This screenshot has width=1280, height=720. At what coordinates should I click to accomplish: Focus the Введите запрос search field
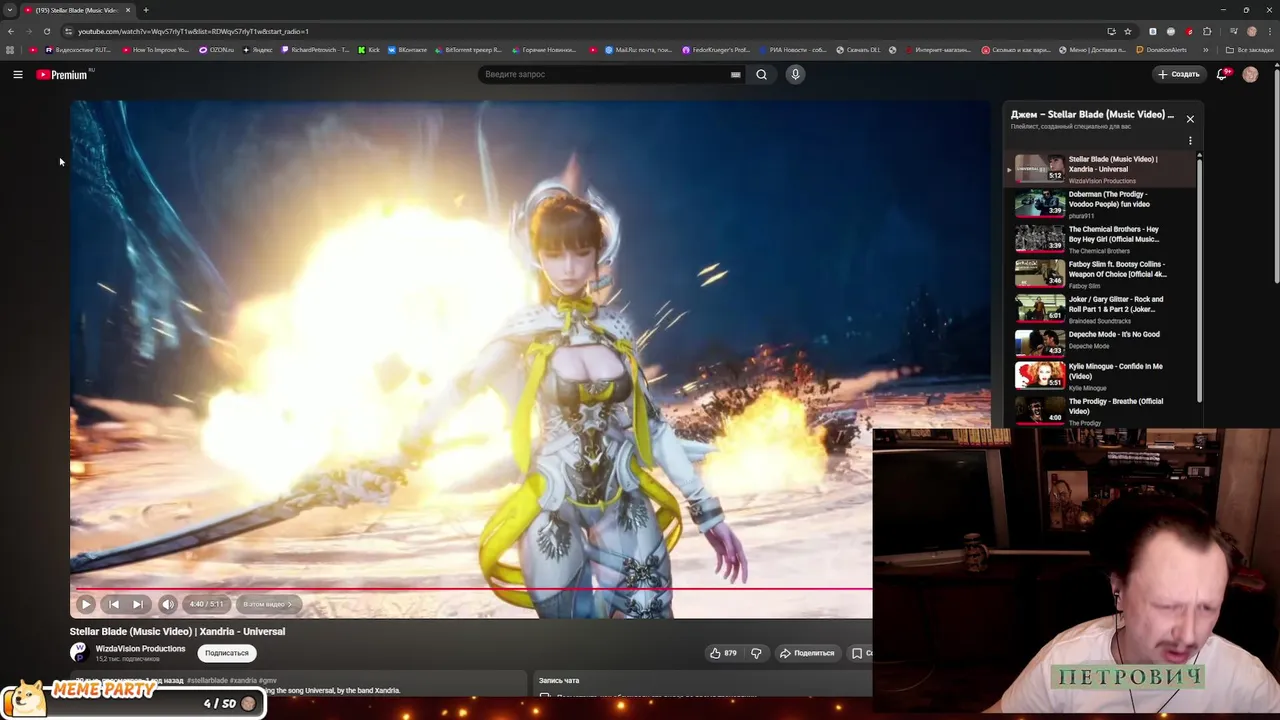(605, 74)
